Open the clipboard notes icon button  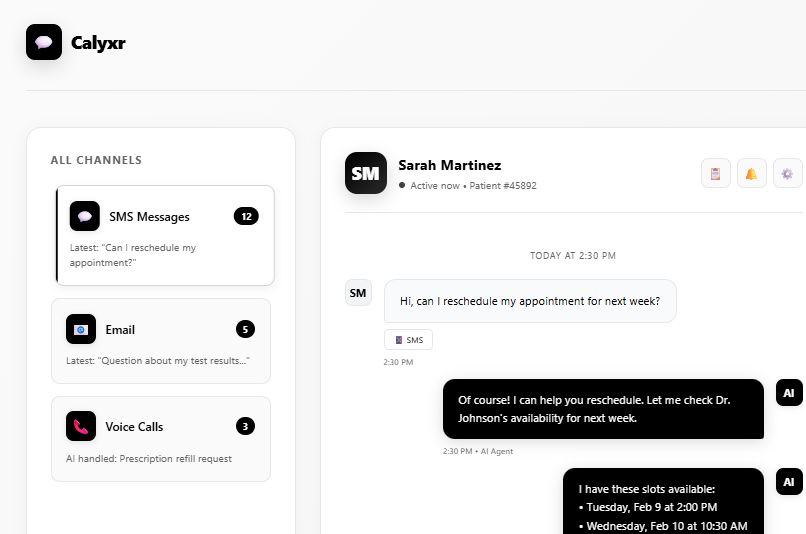[716, 173]
